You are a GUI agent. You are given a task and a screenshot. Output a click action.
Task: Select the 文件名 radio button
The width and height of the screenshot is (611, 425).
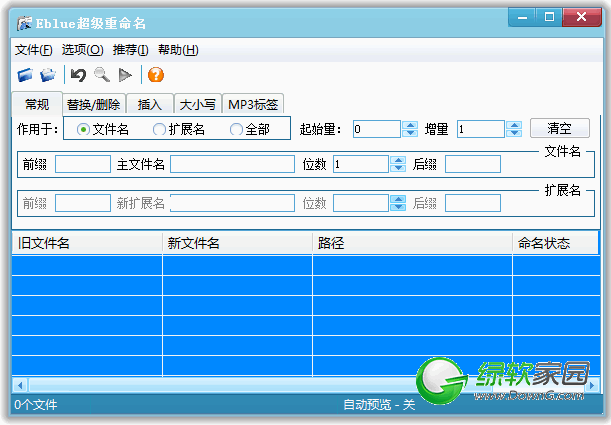coord(83,129)
